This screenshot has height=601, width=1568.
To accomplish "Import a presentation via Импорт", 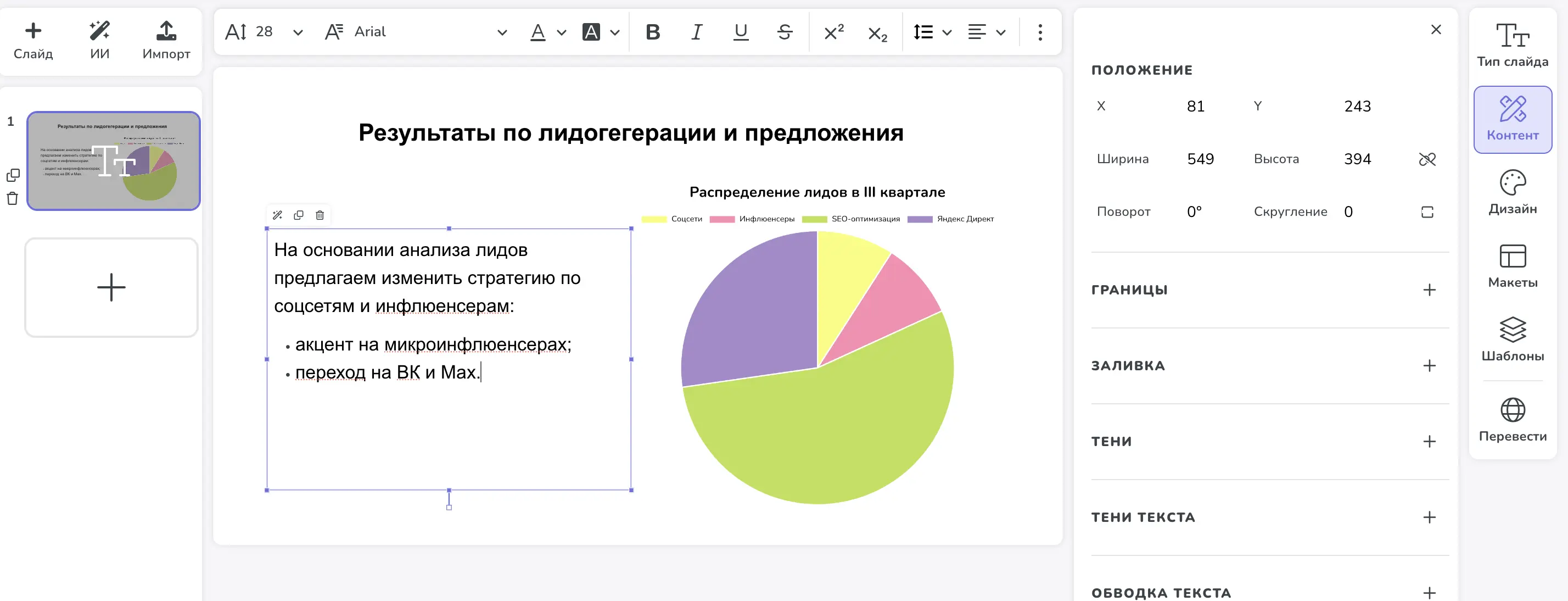I will [165, 40].
